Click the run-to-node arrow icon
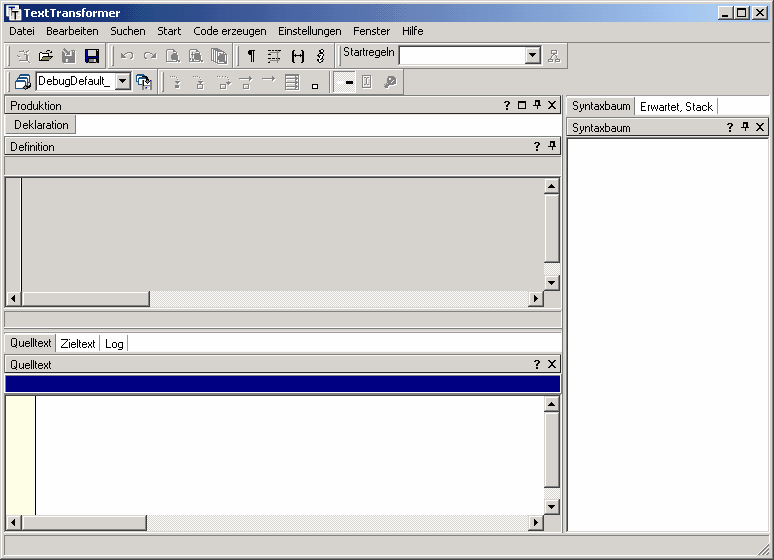This screenshot has width=774, height=560. (245, 82)
